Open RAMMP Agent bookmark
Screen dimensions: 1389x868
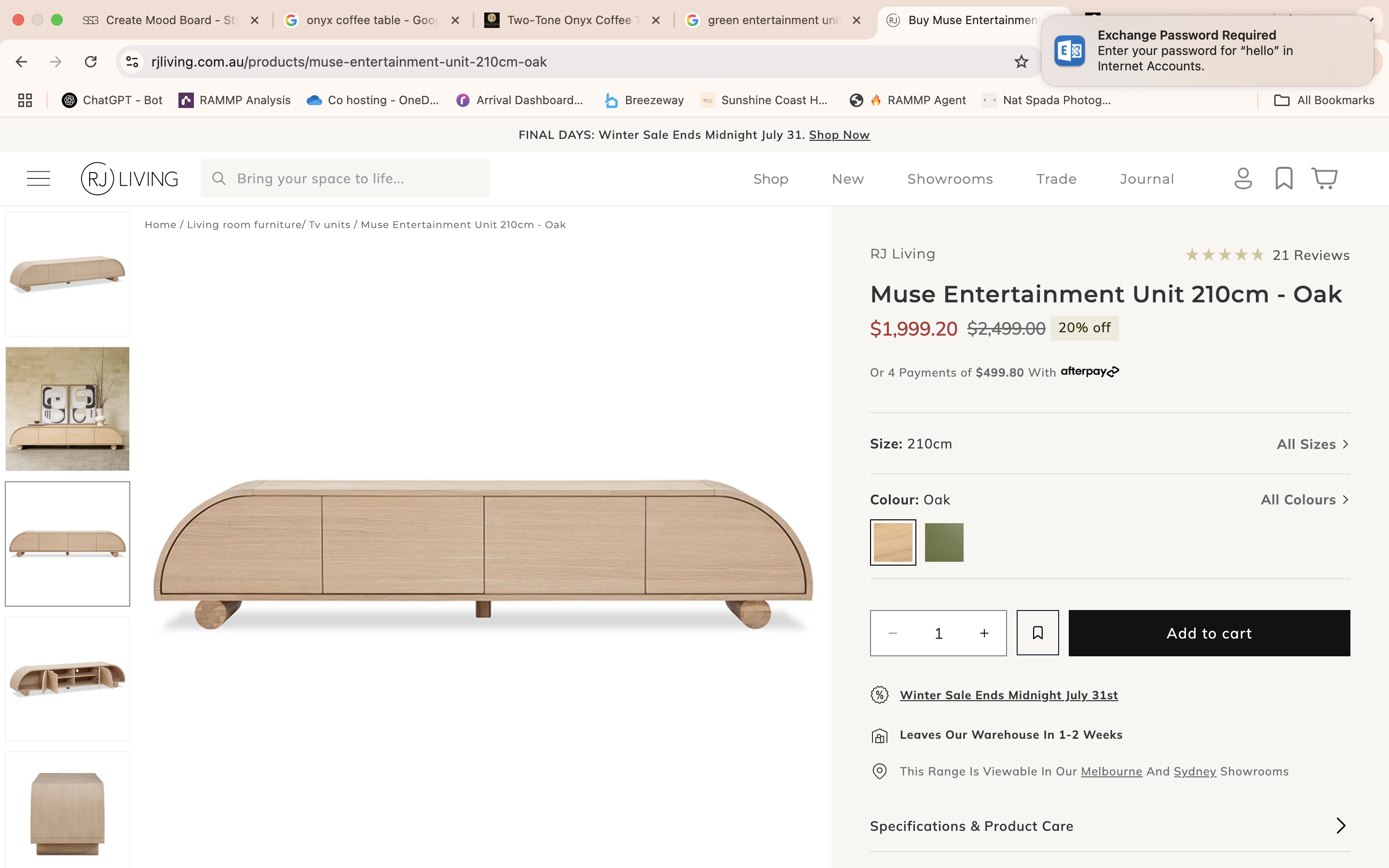click(908, 100)
